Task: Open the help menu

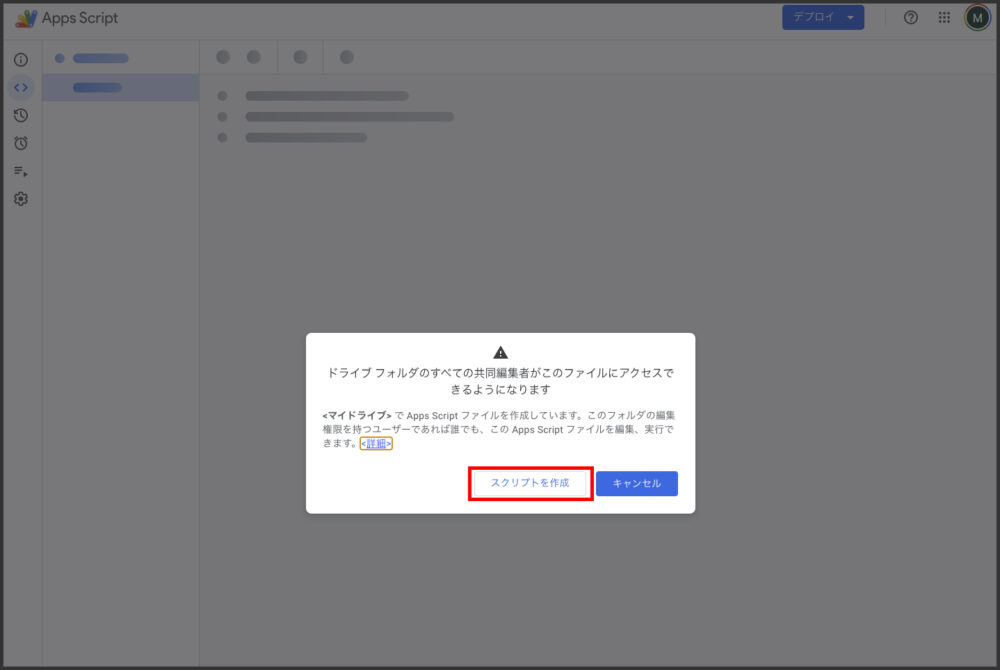Action: tap(910, 17)
